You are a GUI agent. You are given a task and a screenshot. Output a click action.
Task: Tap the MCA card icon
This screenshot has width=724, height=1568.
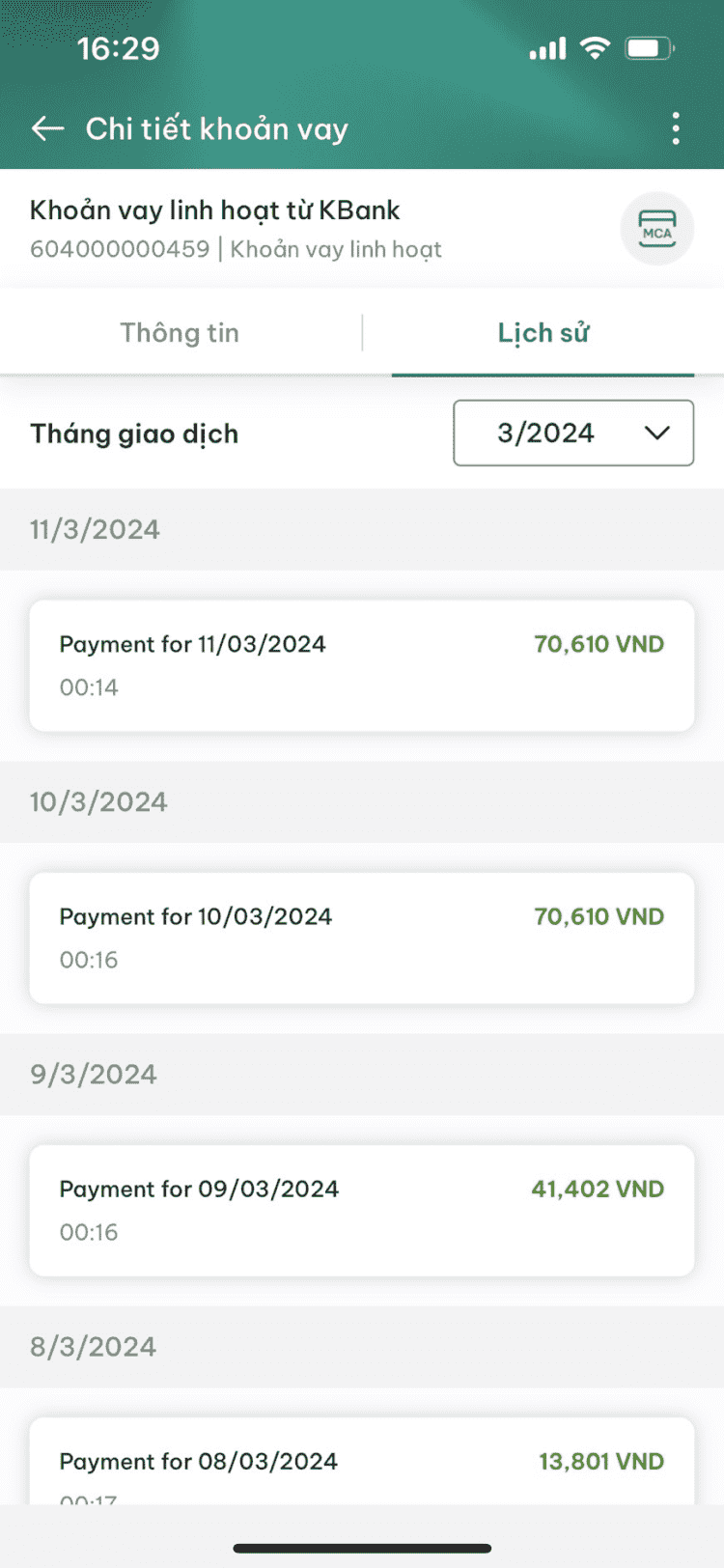(656, 229)
